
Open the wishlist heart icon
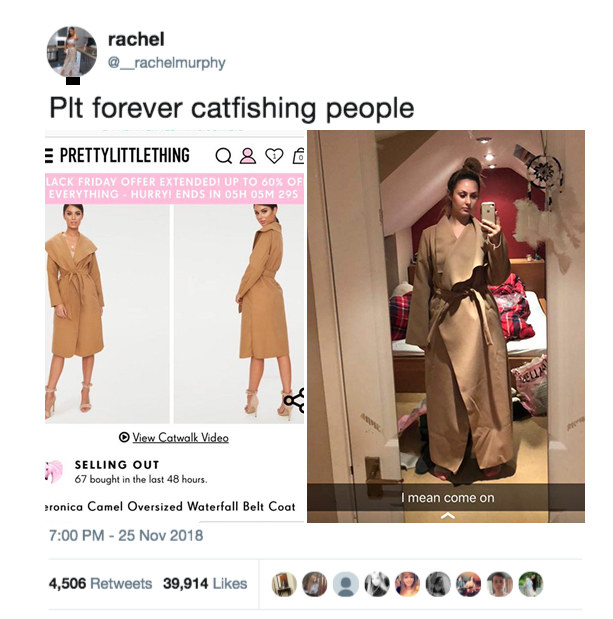tap(274, 156)
